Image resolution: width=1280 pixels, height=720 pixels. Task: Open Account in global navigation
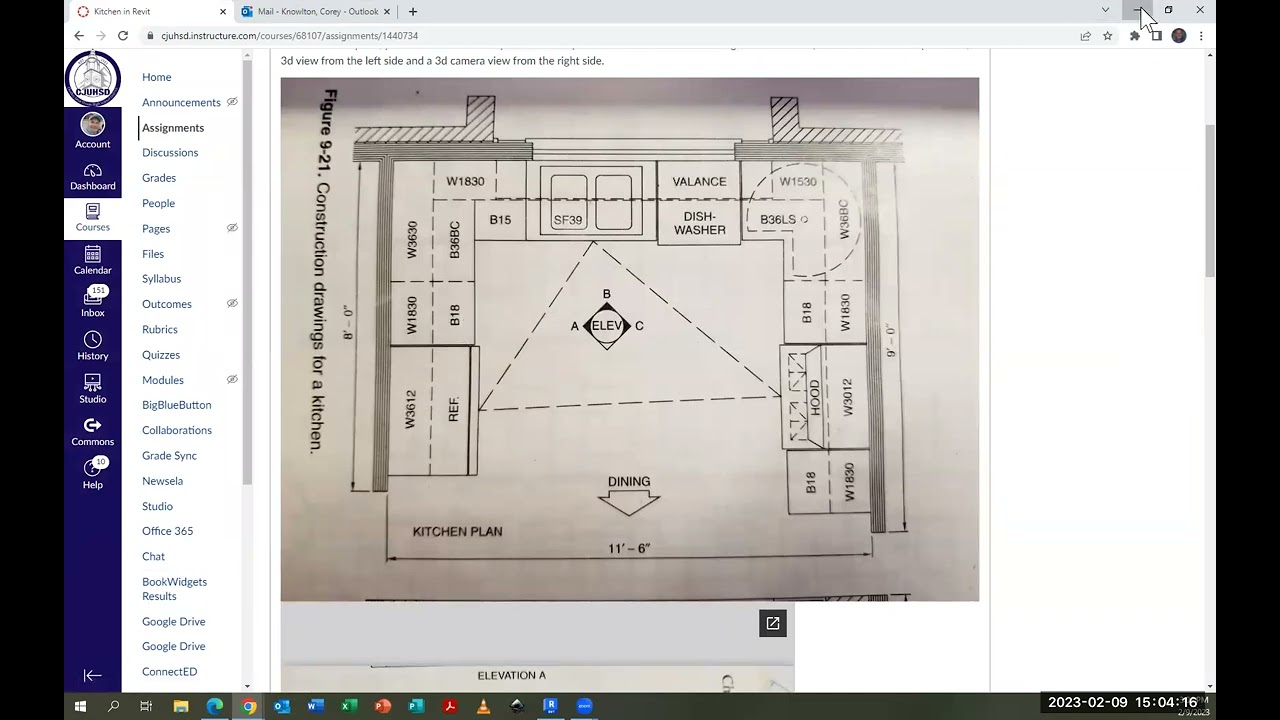(x=93, y=131)
